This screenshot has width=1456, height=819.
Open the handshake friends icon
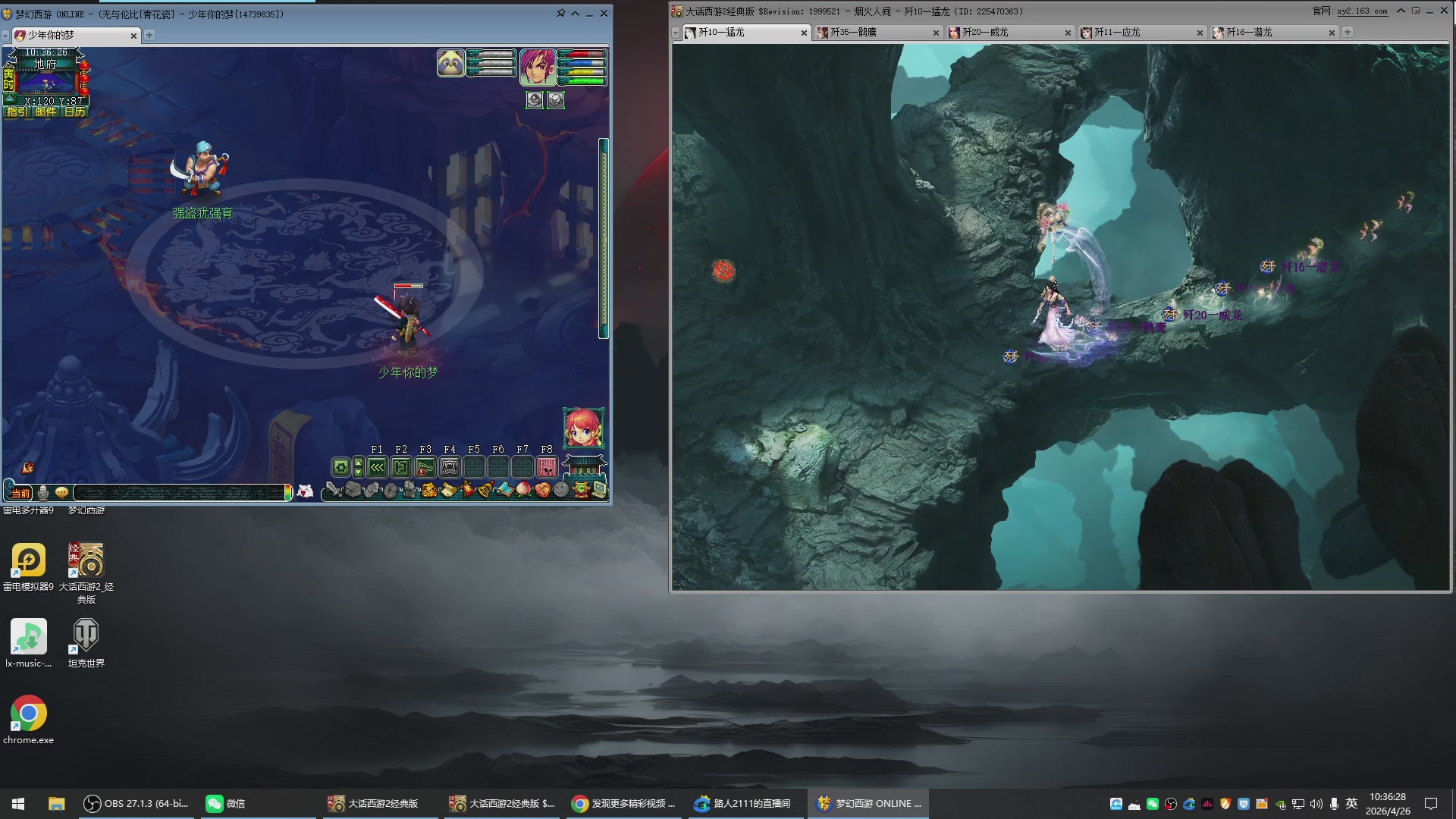[x=542, y=490]
